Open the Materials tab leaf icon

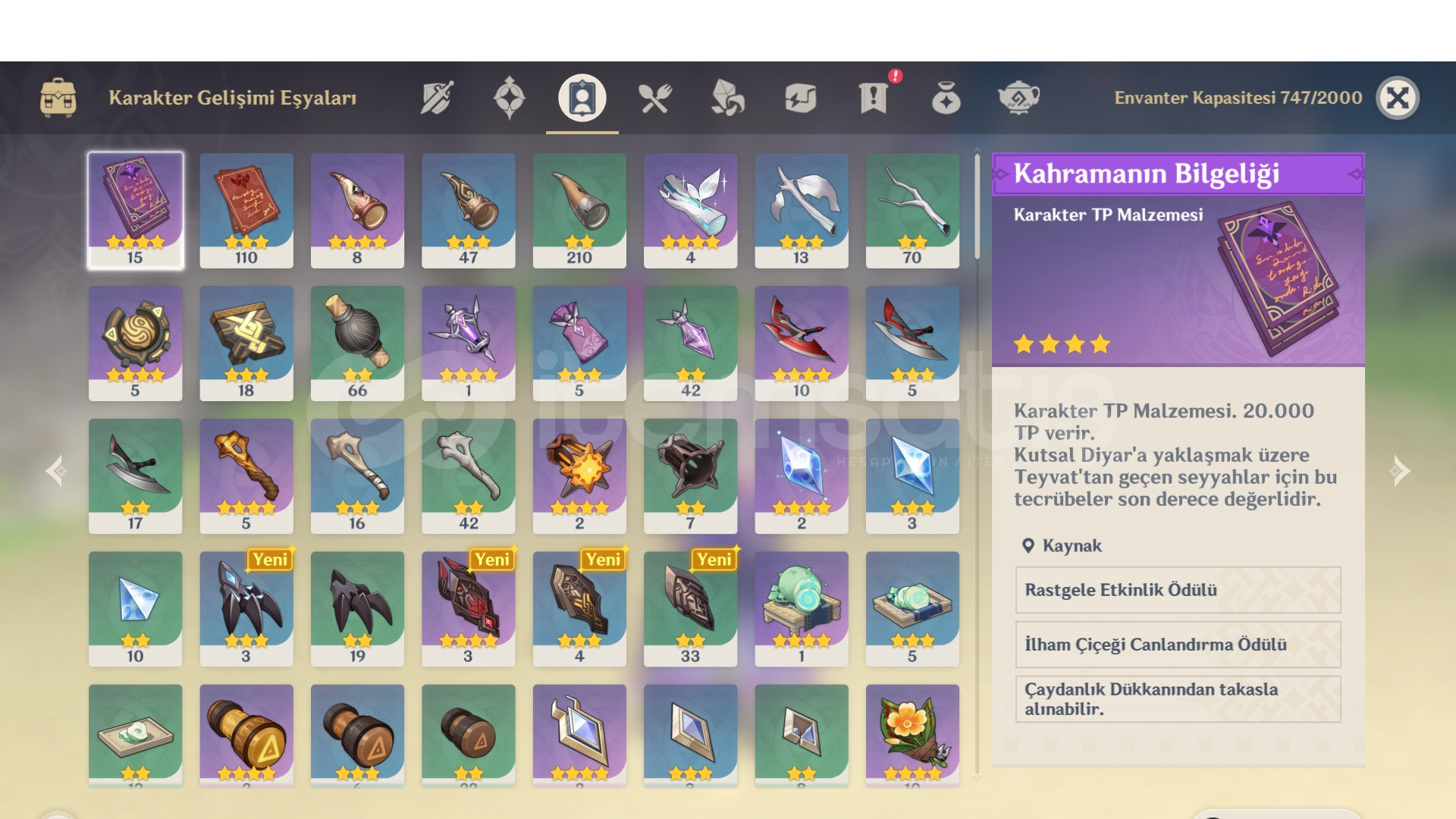(x=727, y=98)
